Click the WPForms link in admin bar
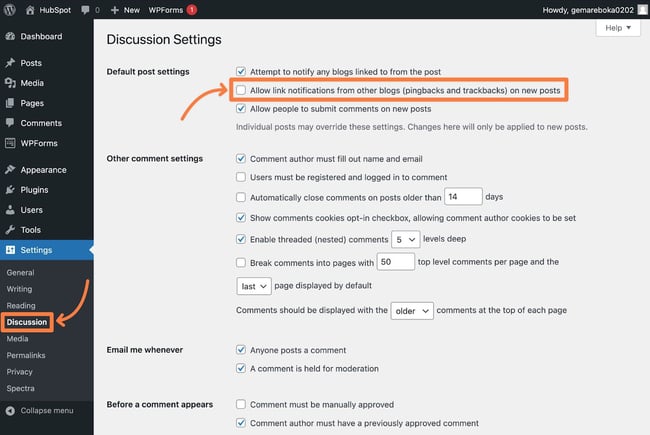Image resolution: width=650 pixels, height=435 pixels. (x=166, y=10)
